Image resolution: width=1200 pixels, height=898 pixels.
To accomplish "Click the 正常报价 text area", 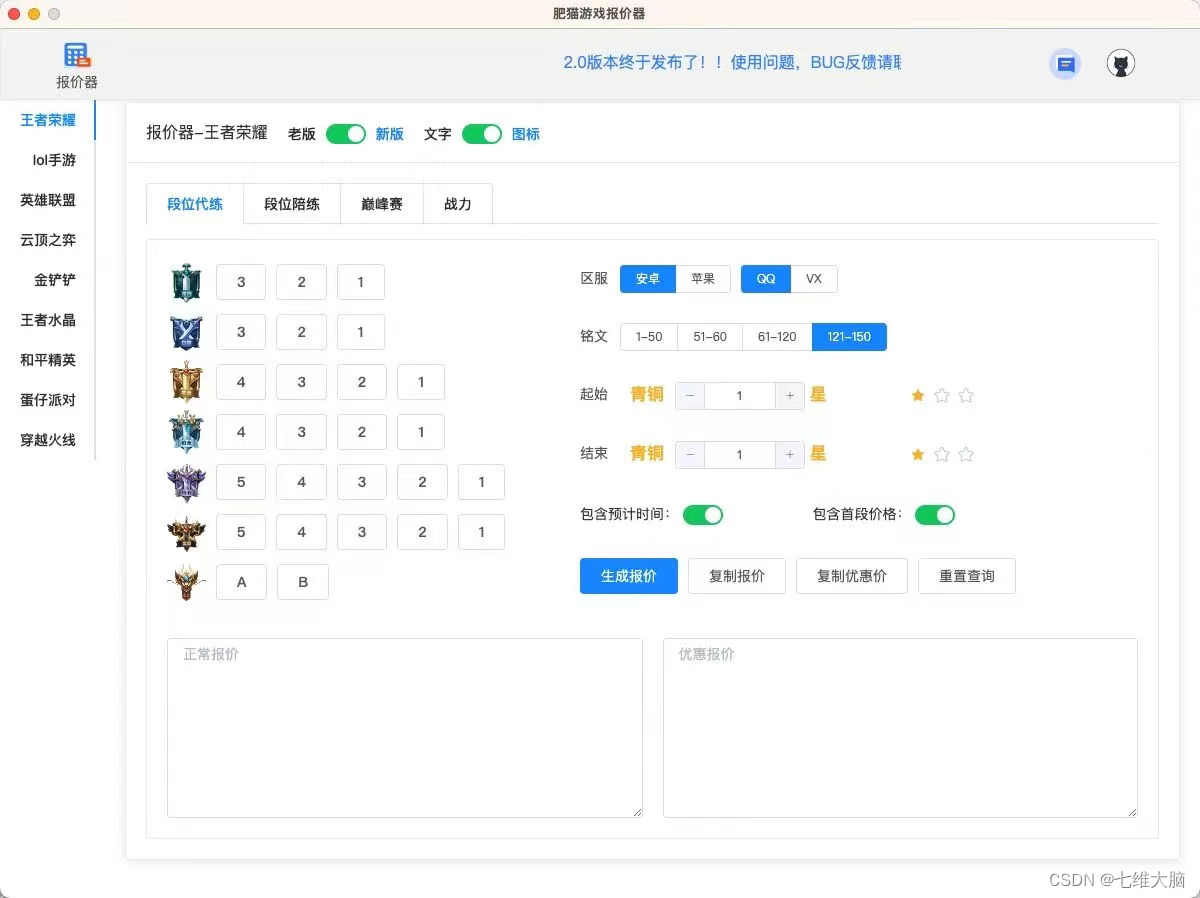I will point(405,728).
